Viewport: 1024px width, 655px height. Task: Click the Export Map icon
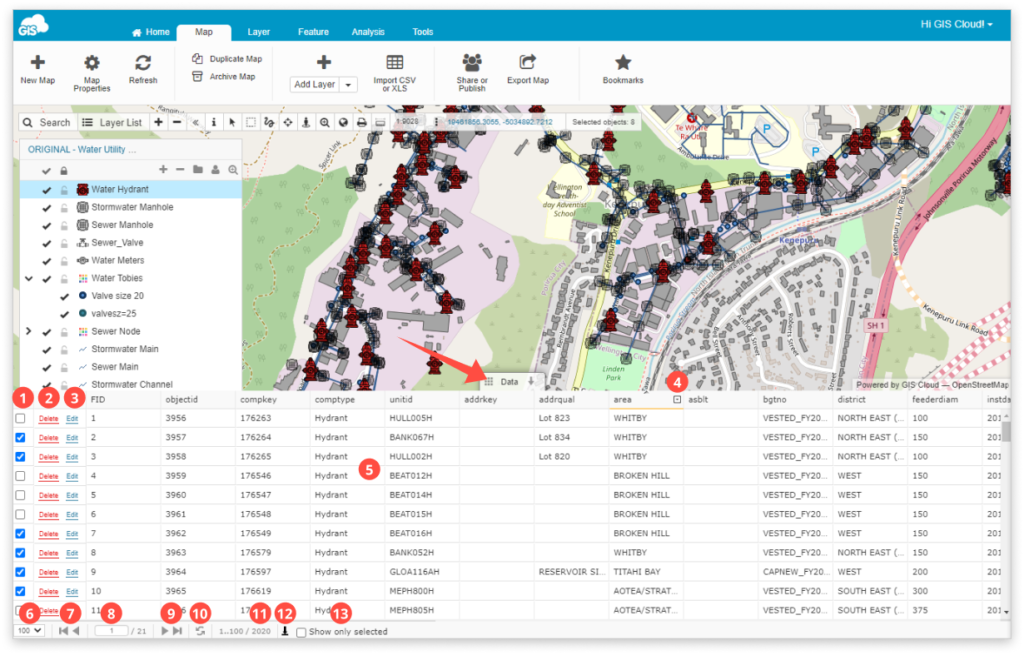tap(527, 62)
